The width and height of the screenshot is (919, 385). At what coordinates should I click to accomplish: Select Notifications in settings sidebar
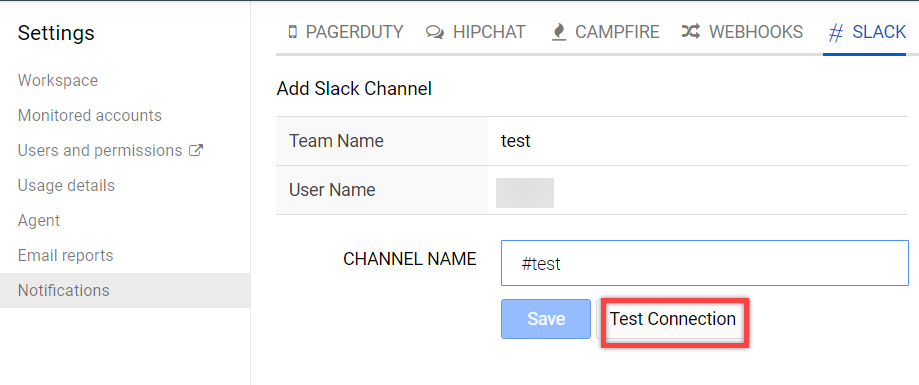point(125,290)
